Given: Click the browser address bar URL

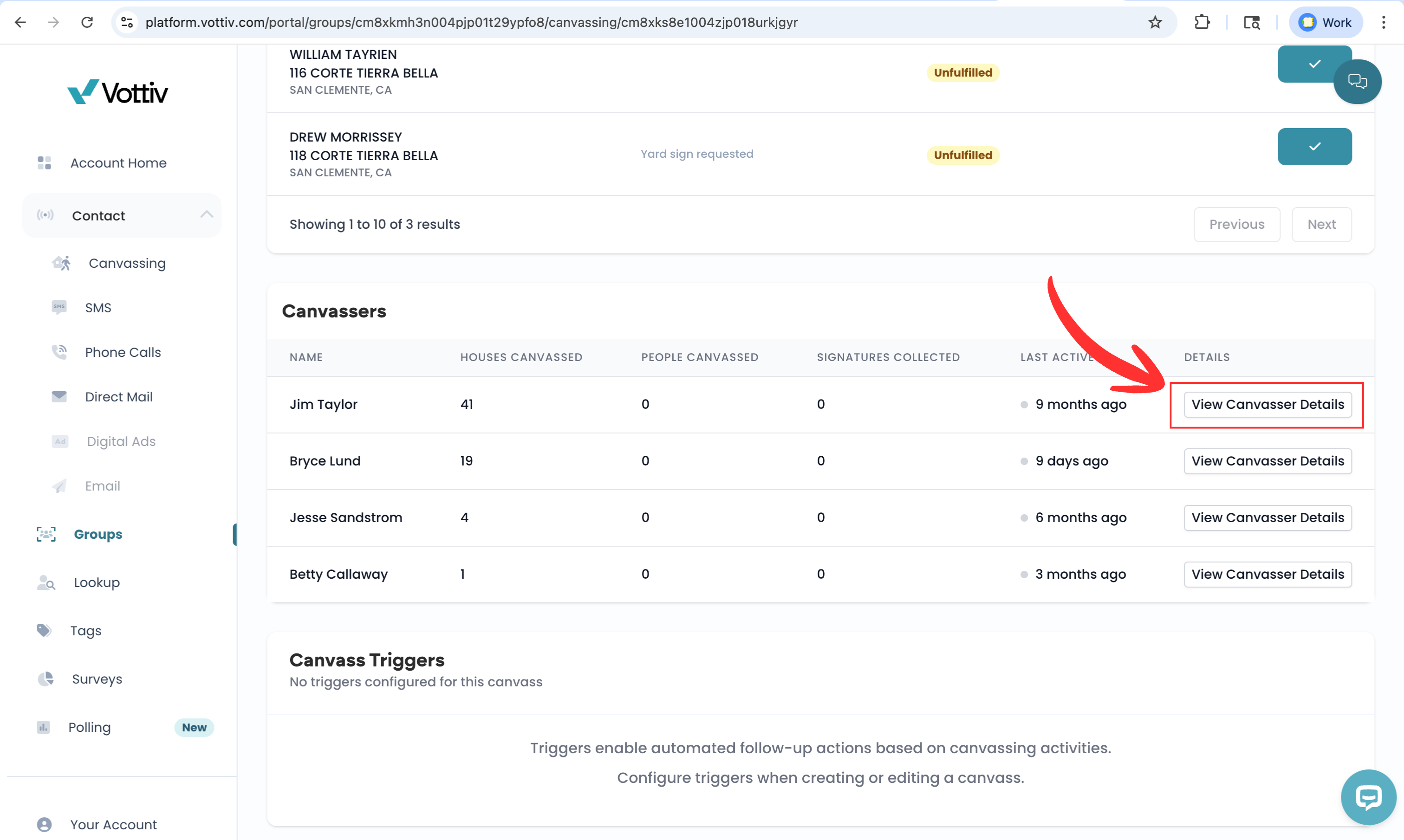Looking at the screenshot, I should (x=472, y=22).
